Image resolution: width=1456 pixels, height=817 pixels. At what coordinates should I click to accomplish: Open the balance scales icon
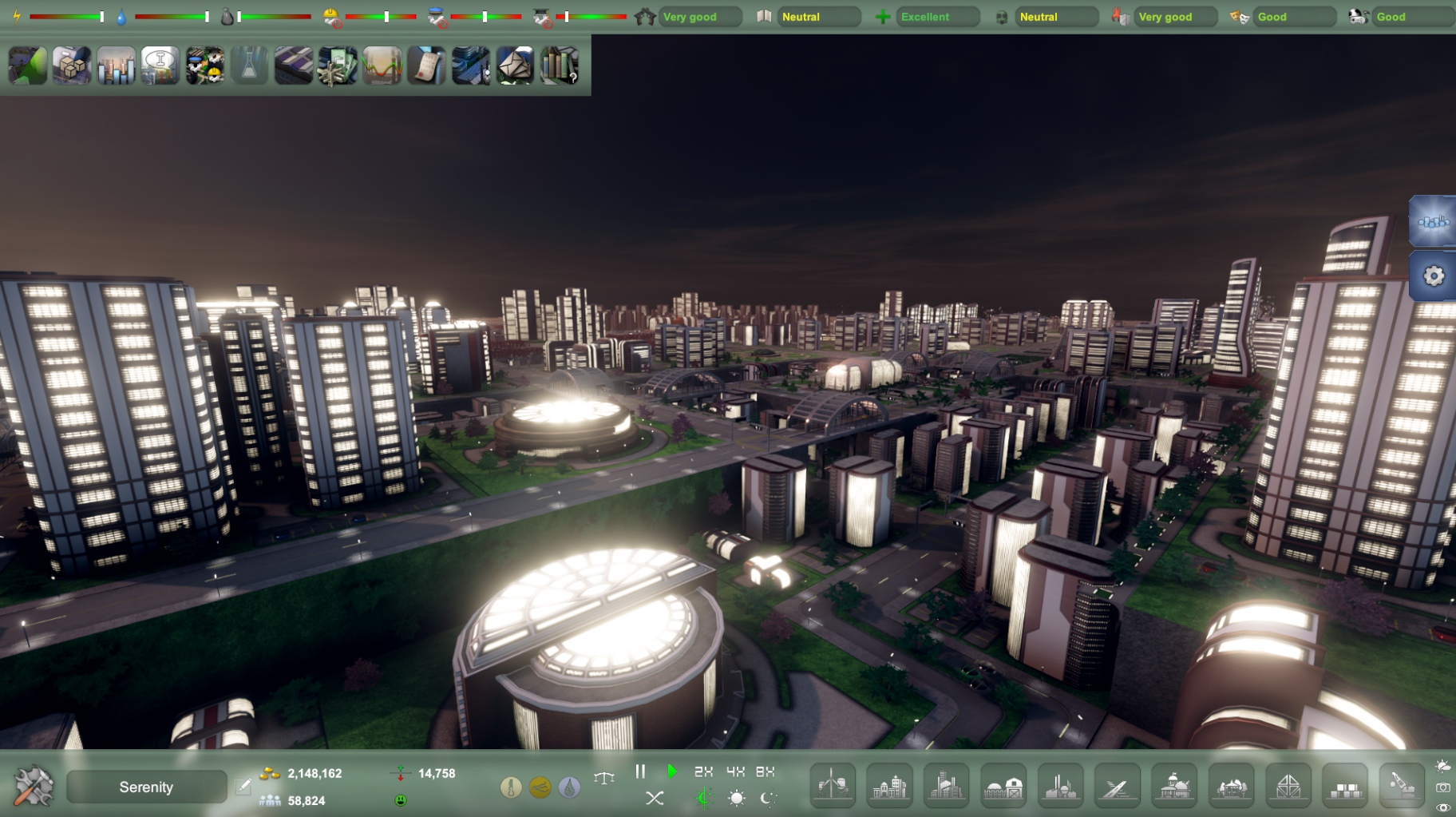tap(604, 776)
